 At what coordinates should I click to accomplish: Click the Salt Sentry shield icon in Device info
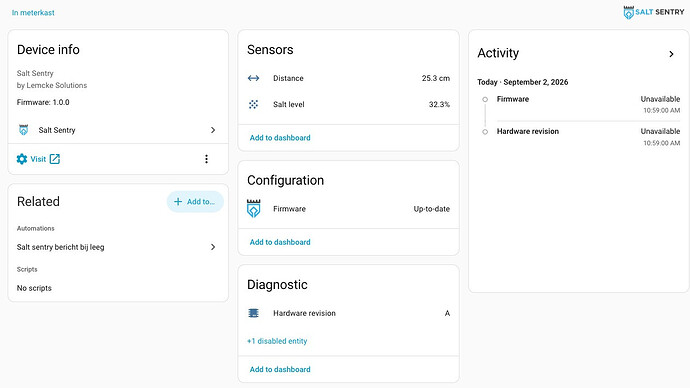(x=24, y=130)
